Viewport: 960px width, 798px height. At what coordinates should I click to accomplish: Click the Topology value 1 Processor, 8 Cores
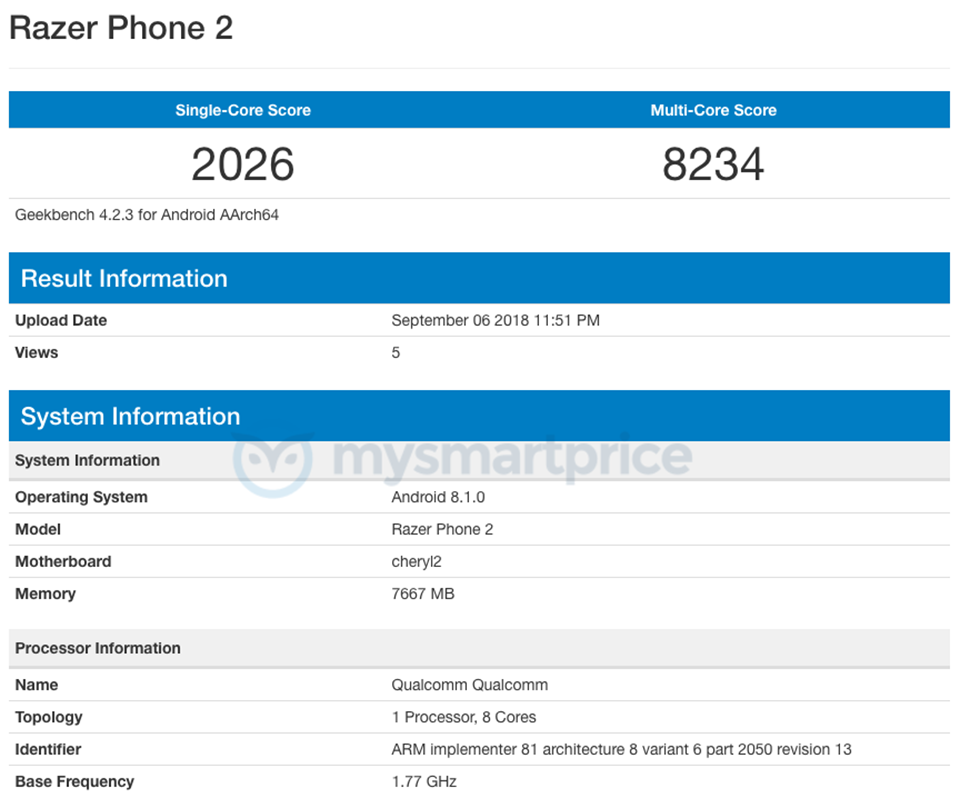click(463, 717)
